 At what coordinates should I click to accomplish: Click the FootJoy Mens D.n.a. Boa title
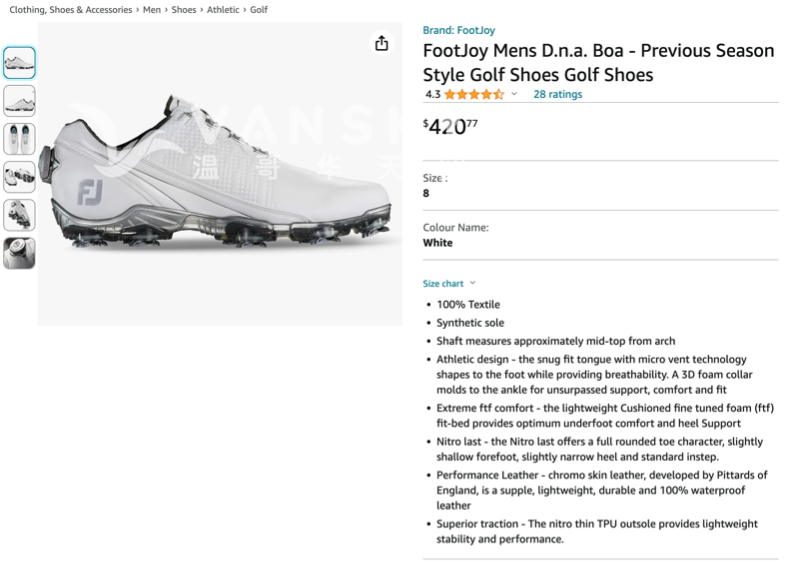click(598, 62)
